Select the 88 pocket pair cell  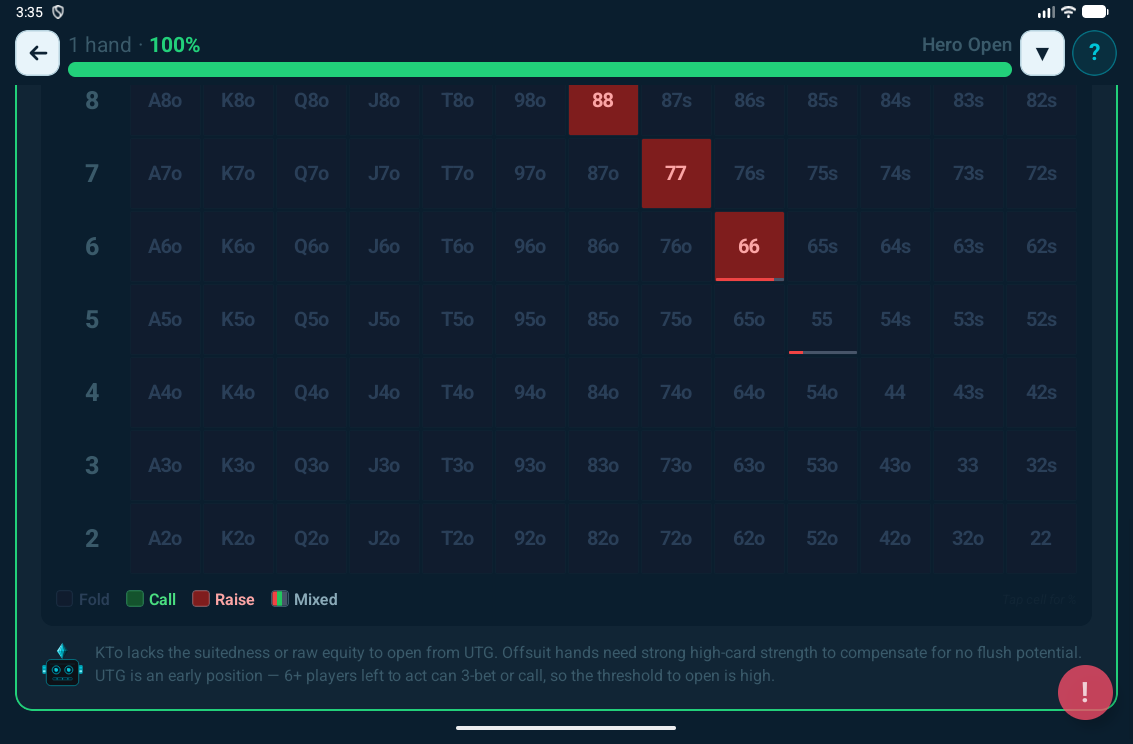pos(603,105)
